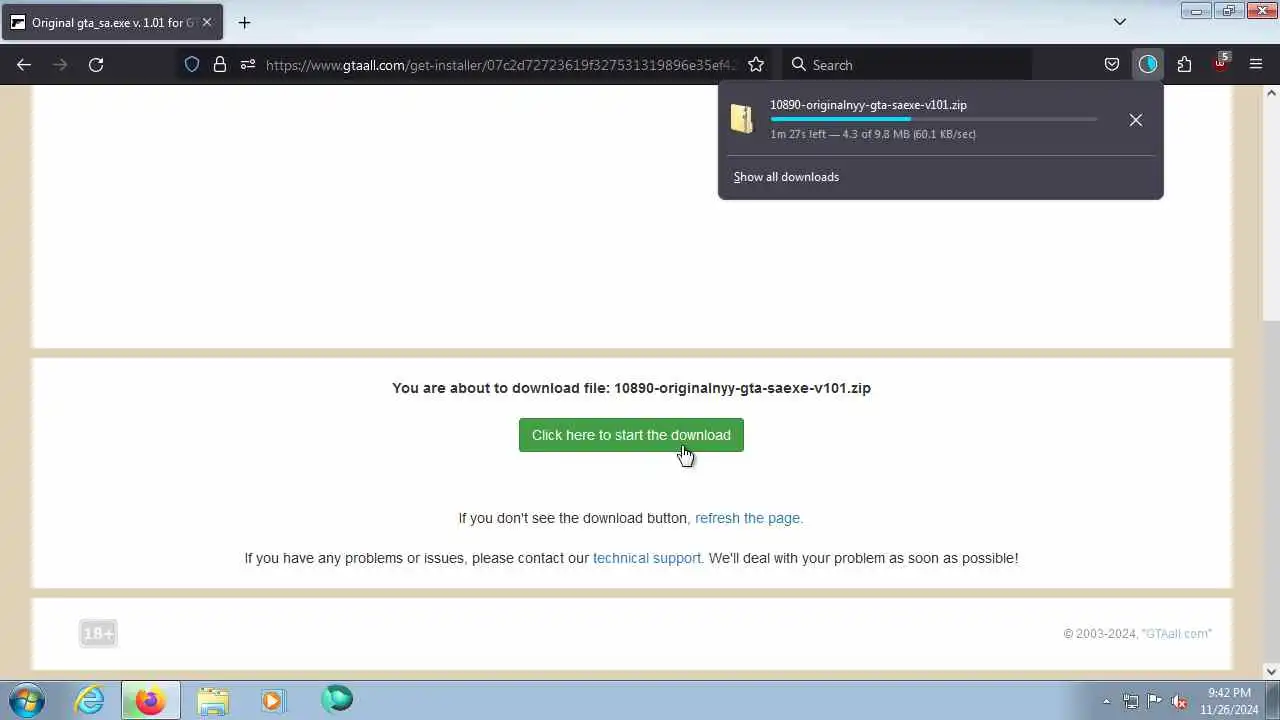Open clock showing 9:42 PM
The image size is (1280, 720).
(1228, 700)
